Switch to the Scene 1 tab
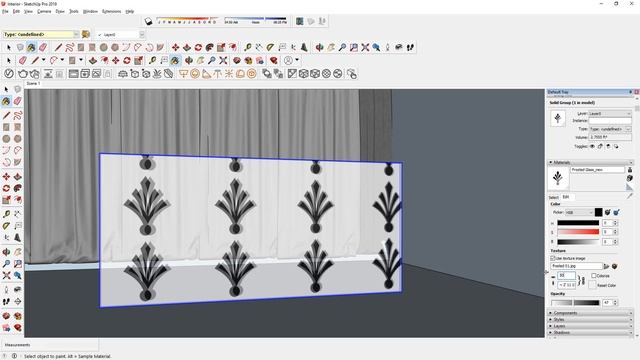The width and height of the screenshot is (640, 360). pyautogui.click(x=33, y=84)
